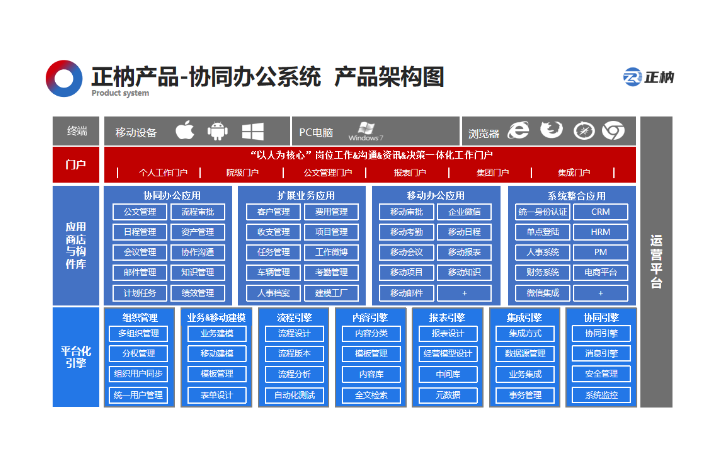
Task: Select the 会议管理 box
Action: 140,252
